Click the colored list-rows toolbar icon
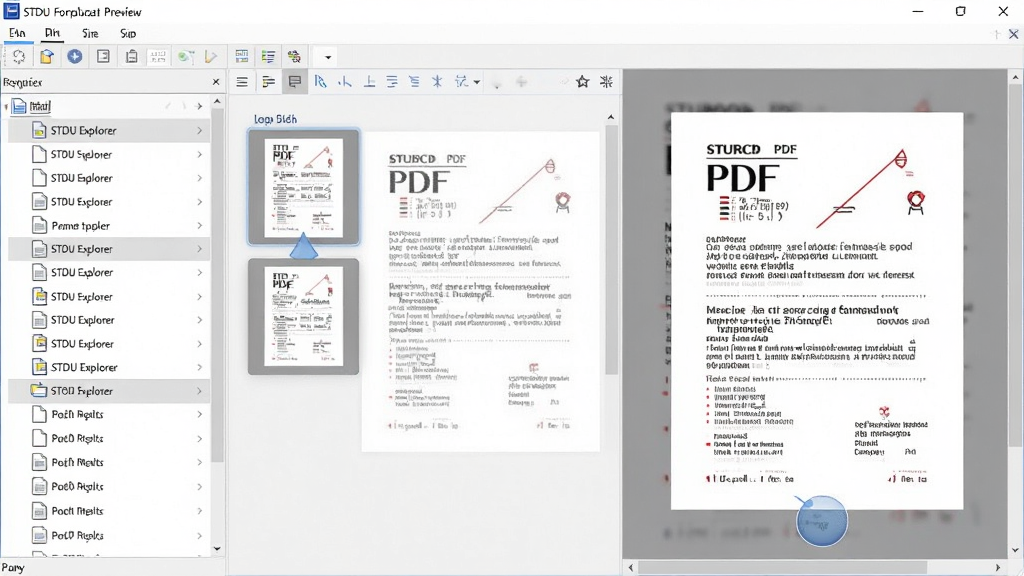The image size is (1024, 576). point(268,57)
